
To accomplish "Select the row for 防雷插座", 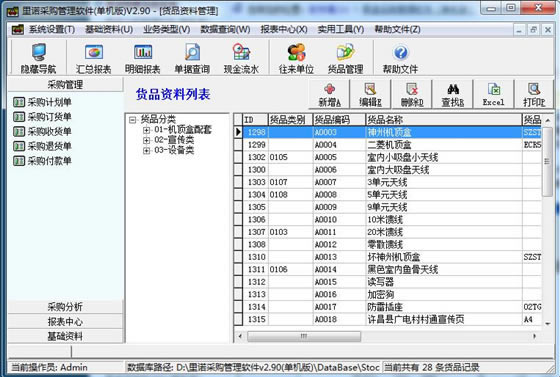I will coord(389,307).
